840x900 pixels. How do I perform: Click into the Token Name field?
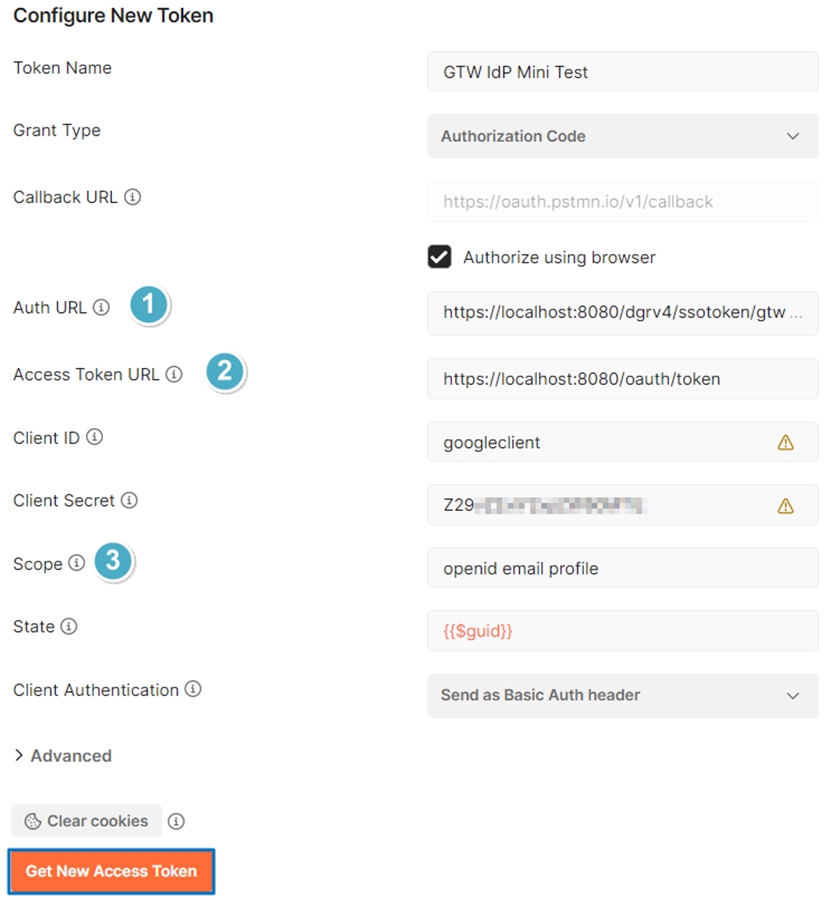tap(622, 72)
